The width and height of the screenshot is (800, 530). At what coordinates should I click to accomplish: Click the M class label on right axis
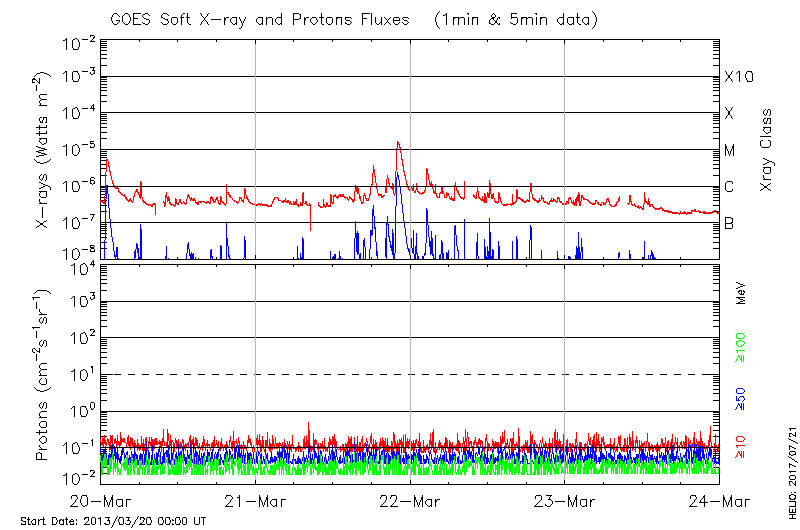point(730,151)
